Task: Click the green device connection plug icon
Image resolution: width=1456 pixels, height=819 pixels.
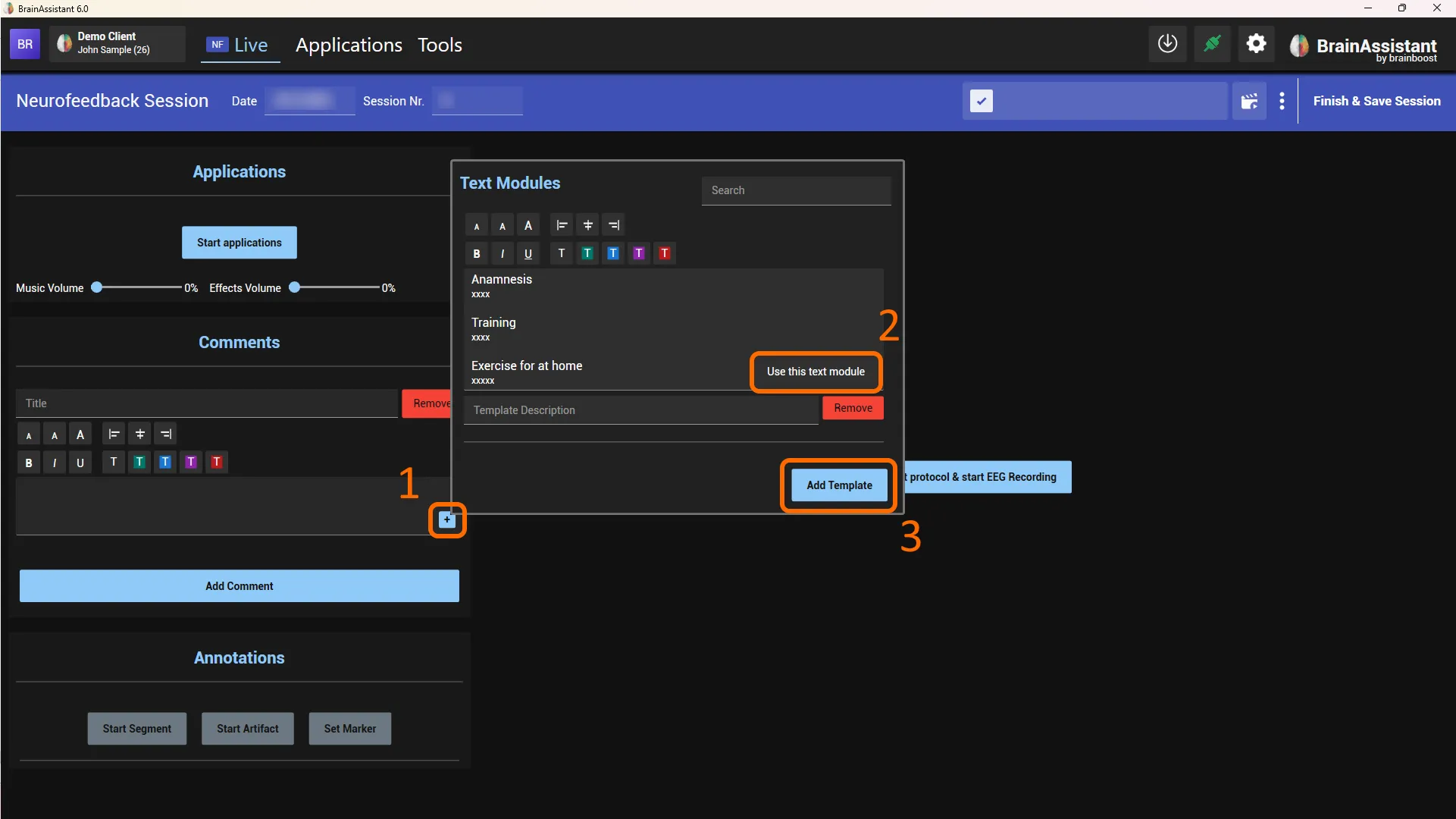Action: pyautogui.click(x=1212, y=44)
